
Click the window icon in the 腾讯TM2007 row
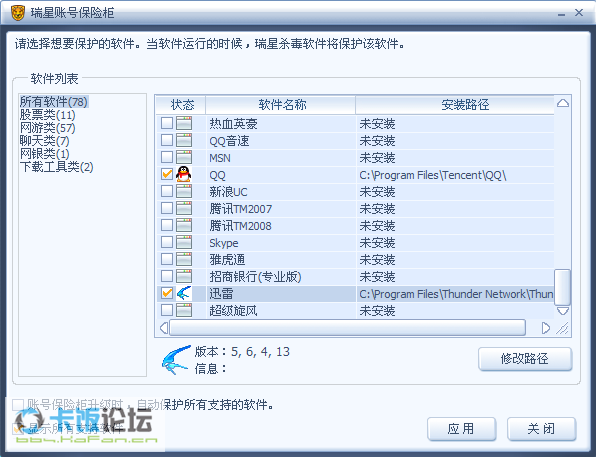pos(184,208)
